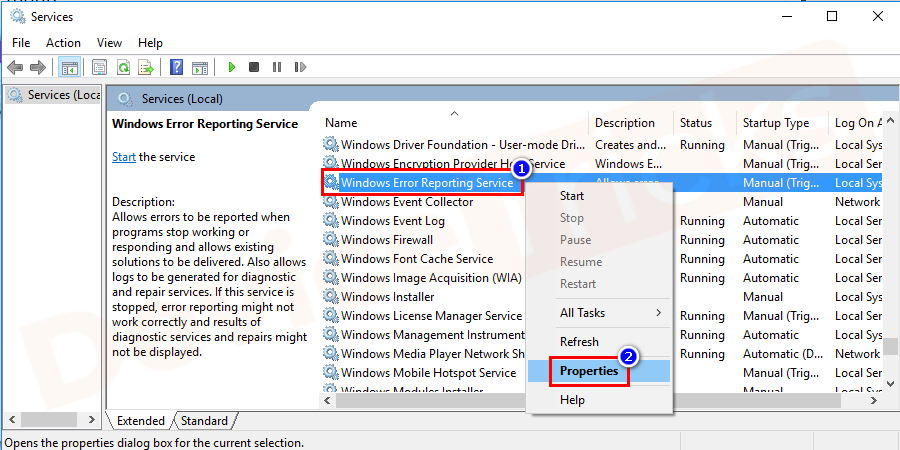Click gear icon of Windows Driver Foundation
This screenshot has width=900, height=450.
click(x=331, y=145)
